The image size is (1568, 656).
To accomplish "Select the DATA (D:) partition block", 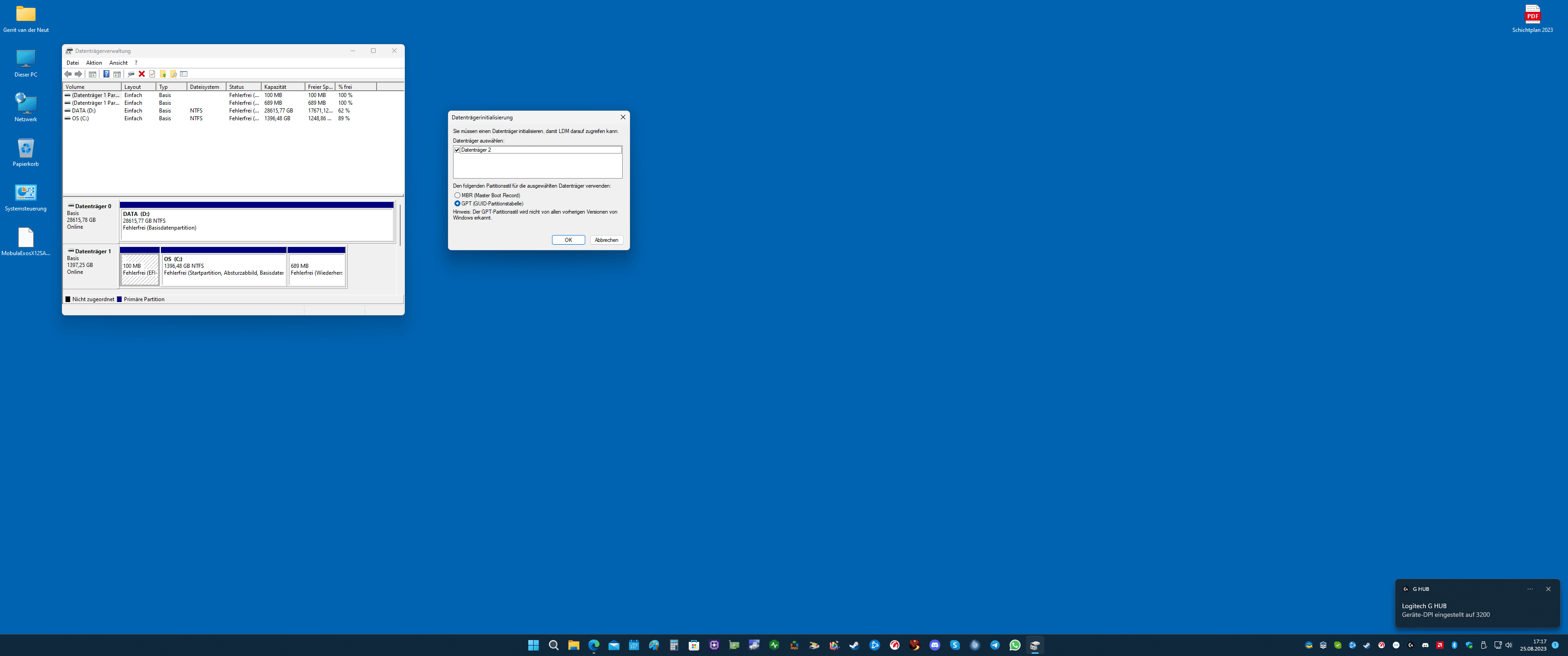I will (257, 221).
